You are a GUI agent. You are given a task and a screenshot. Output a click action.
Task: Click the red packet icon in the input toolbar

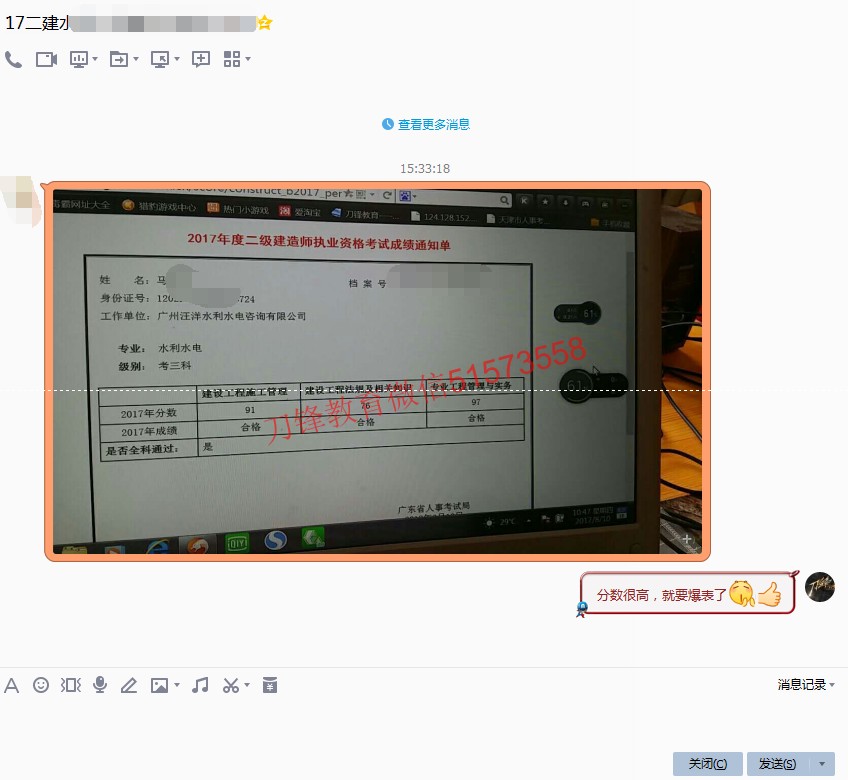(270, 685)
